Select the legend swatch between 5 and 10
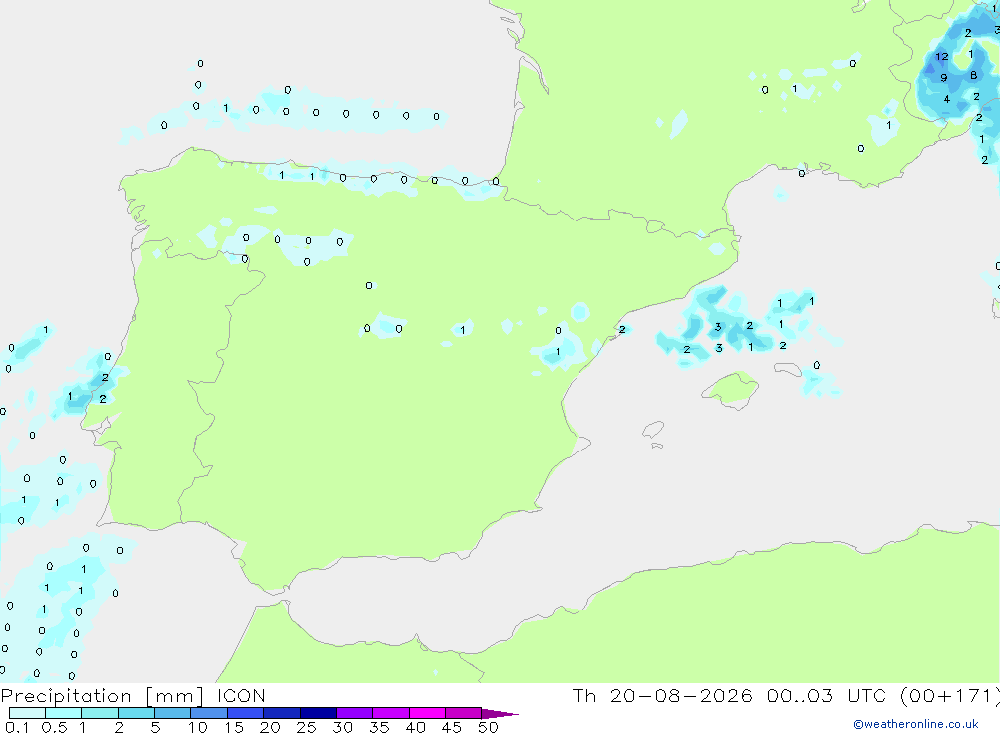This screenshot has width=1000, height=733. tap(172, 713)
